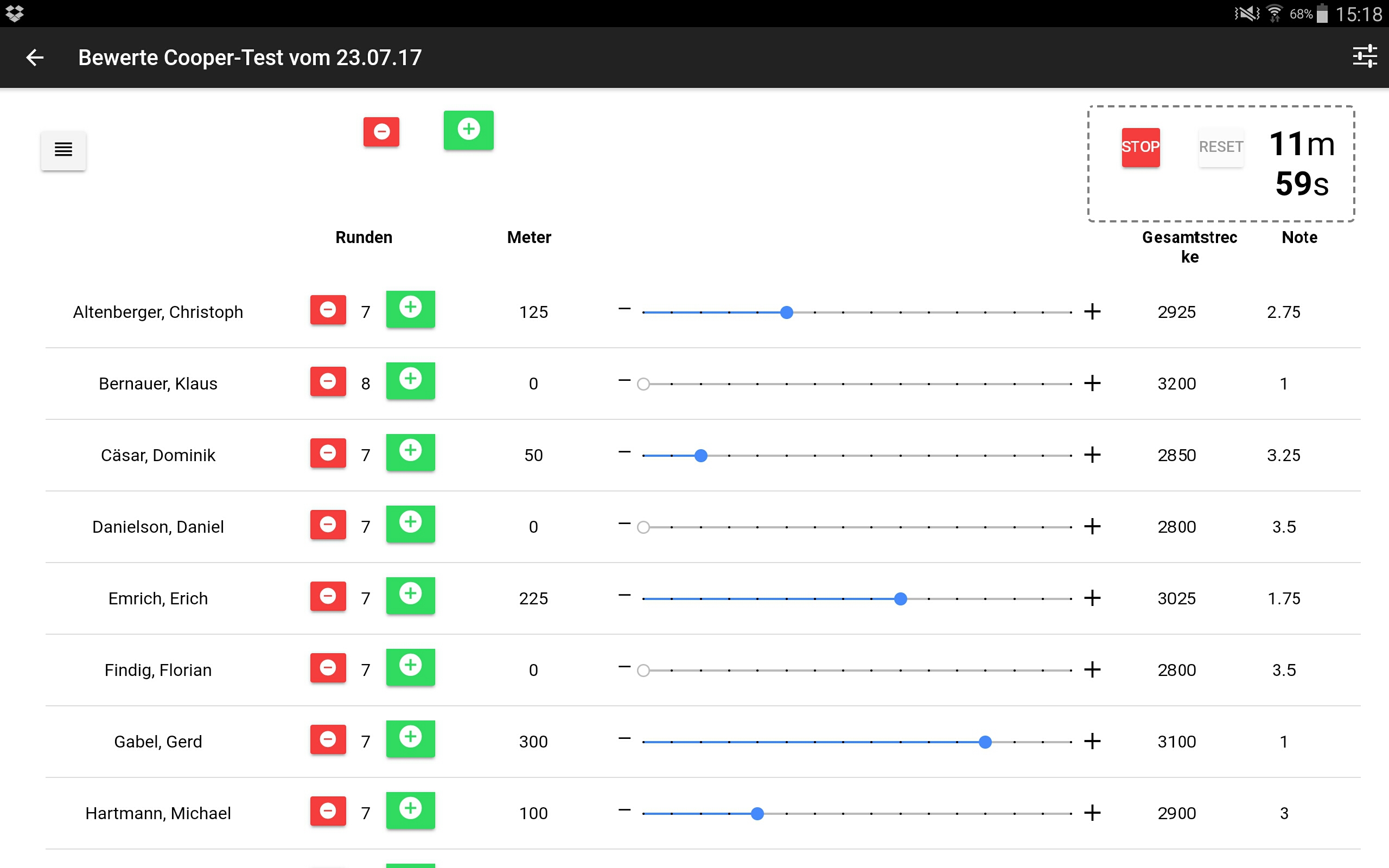The image size is (1389, 868).
Task: Decrease meters for Emrich, Erich with slider minus
Action: click(625, 596)
